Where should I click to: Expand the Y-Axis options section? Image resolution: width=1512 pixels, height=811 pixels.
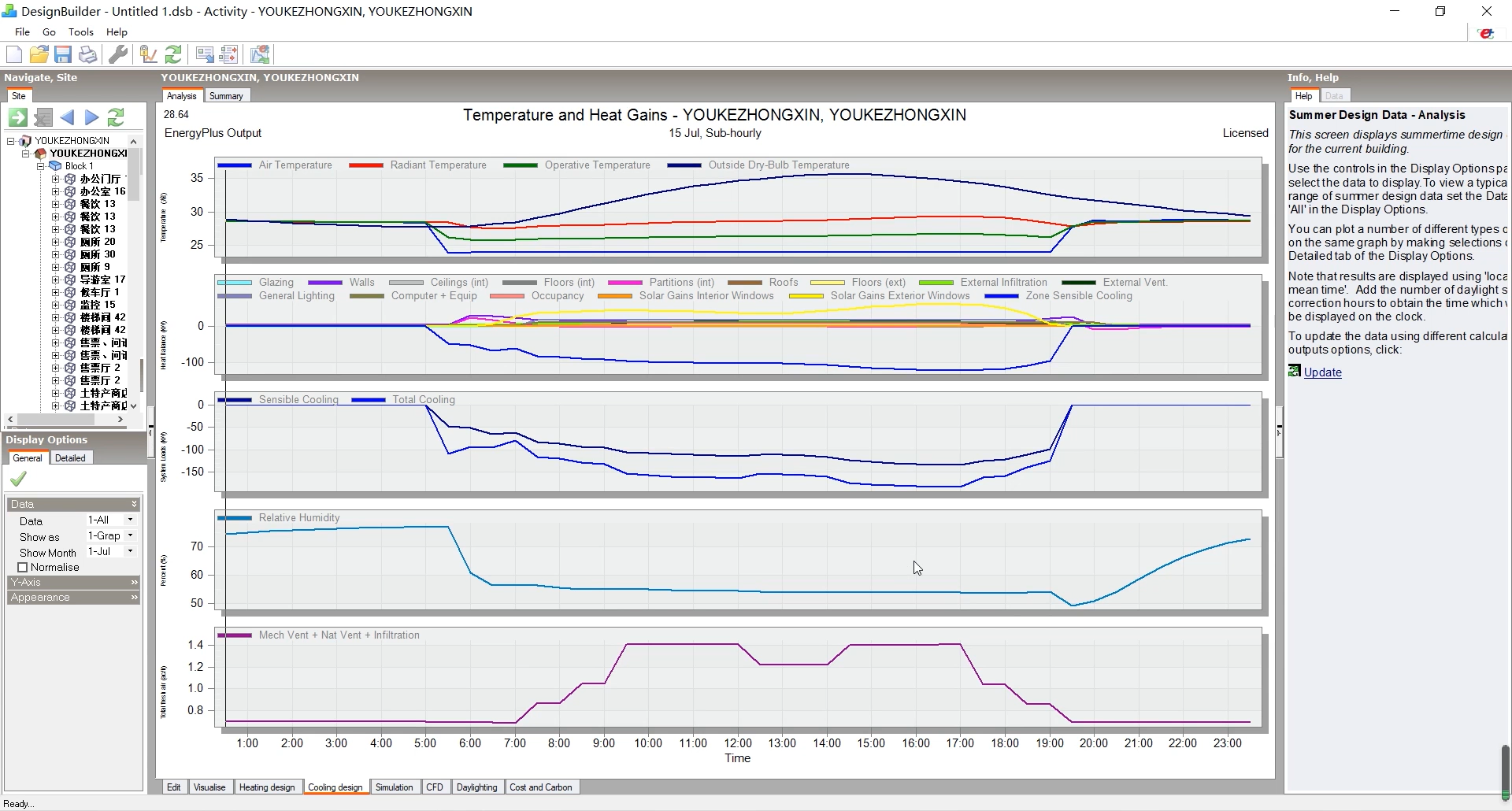point(74,582)
